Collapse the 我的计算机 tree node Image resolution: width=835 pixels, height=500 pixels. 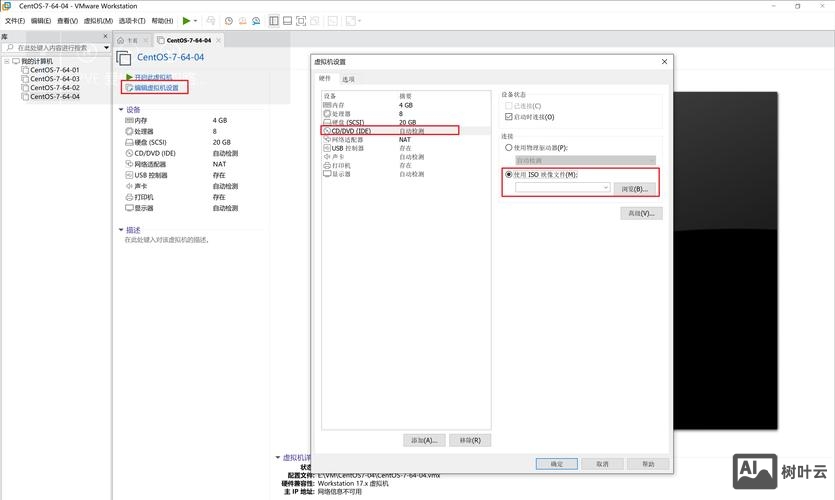click(x=6, y=61)
